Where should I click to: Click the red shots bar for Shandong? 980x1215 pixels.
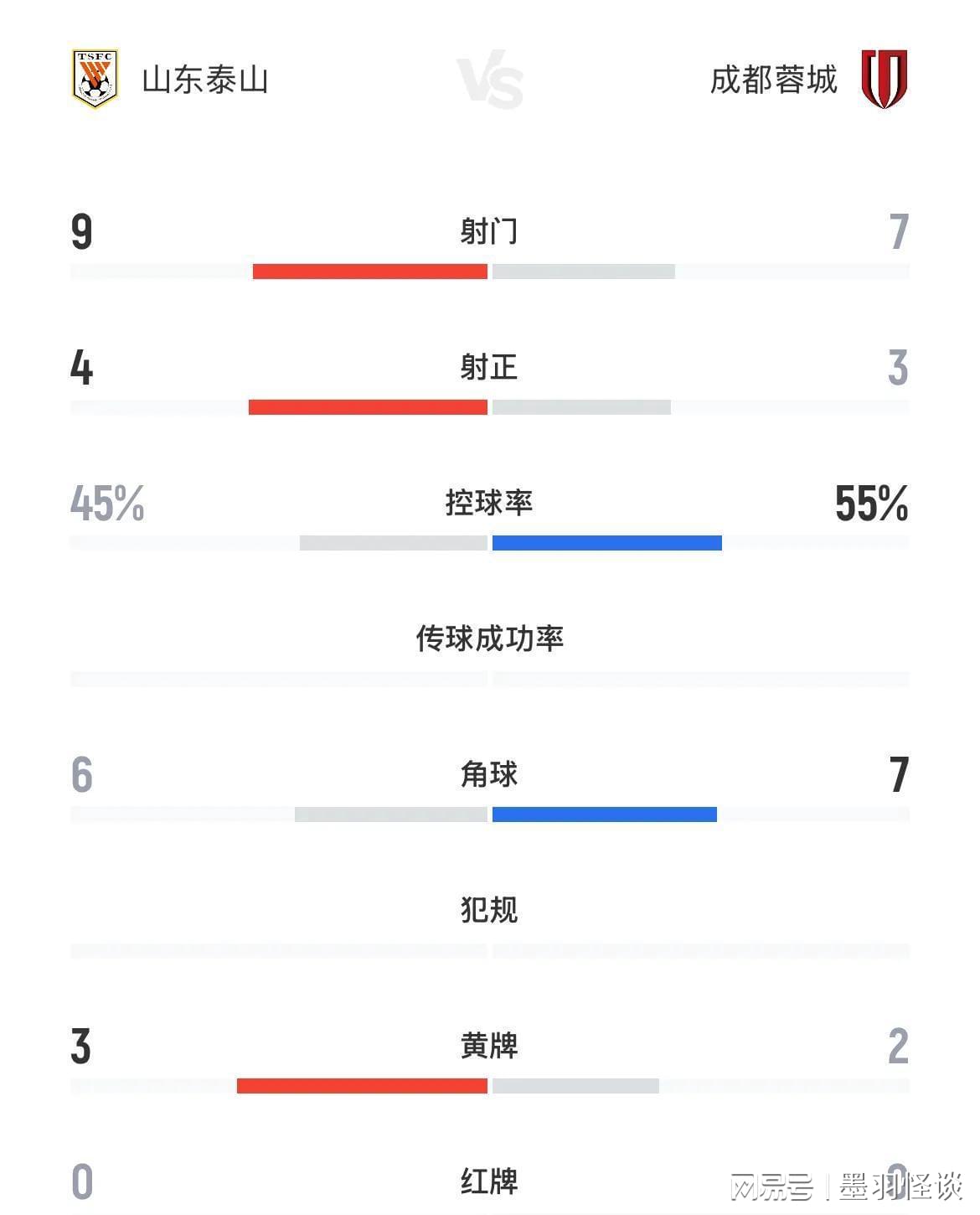coord(370,271)
